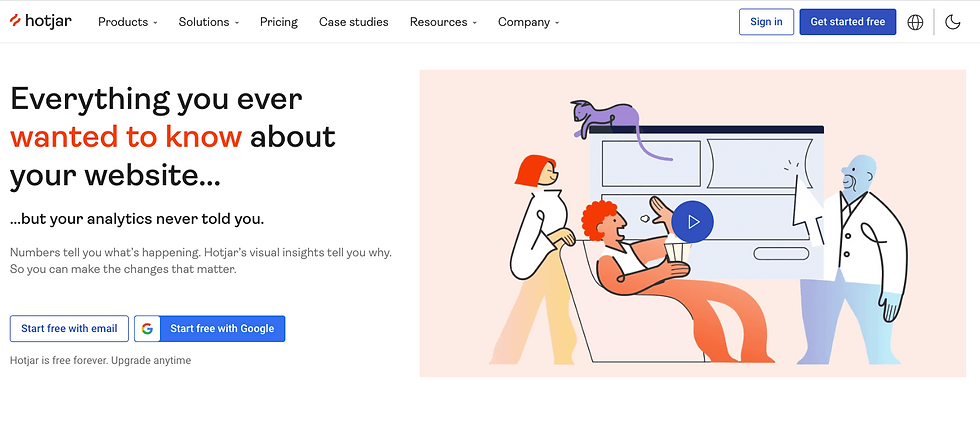Play the hero illustration video
The image size is (980, 437).
[692, 221]
